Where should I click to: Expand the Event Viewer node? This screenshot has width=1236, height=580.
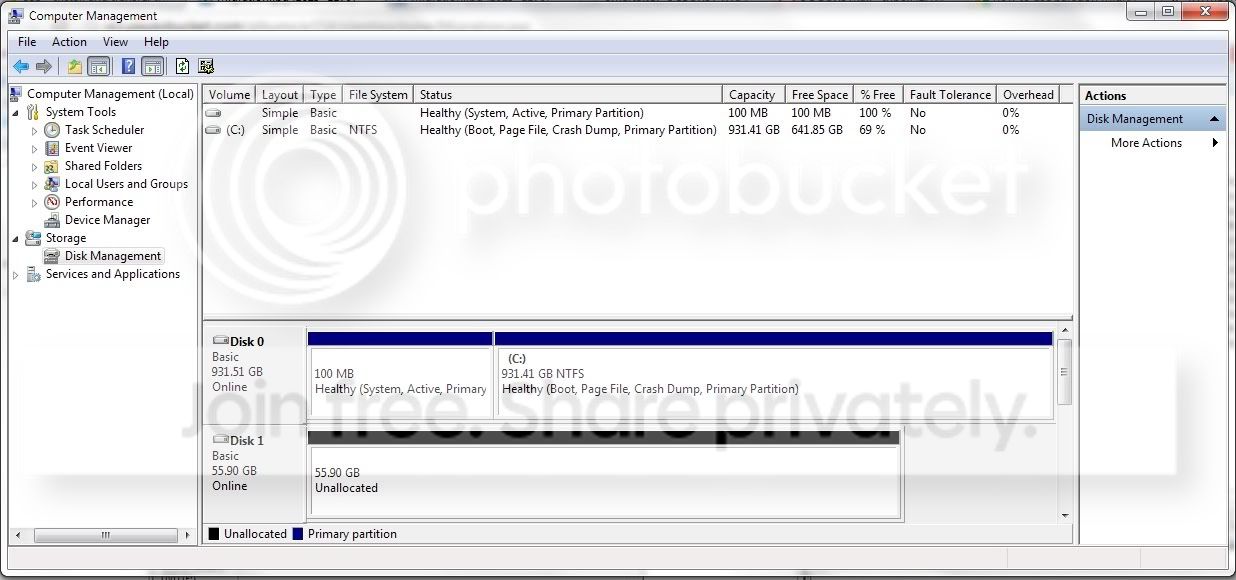(x=35, y=148)
